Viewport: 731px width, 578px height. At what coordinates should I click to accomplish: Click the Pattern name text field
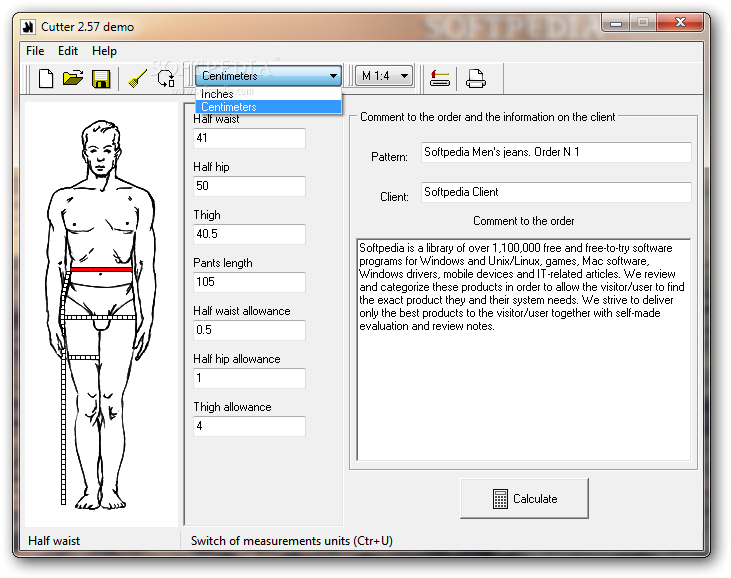click(x=556, y=152)
